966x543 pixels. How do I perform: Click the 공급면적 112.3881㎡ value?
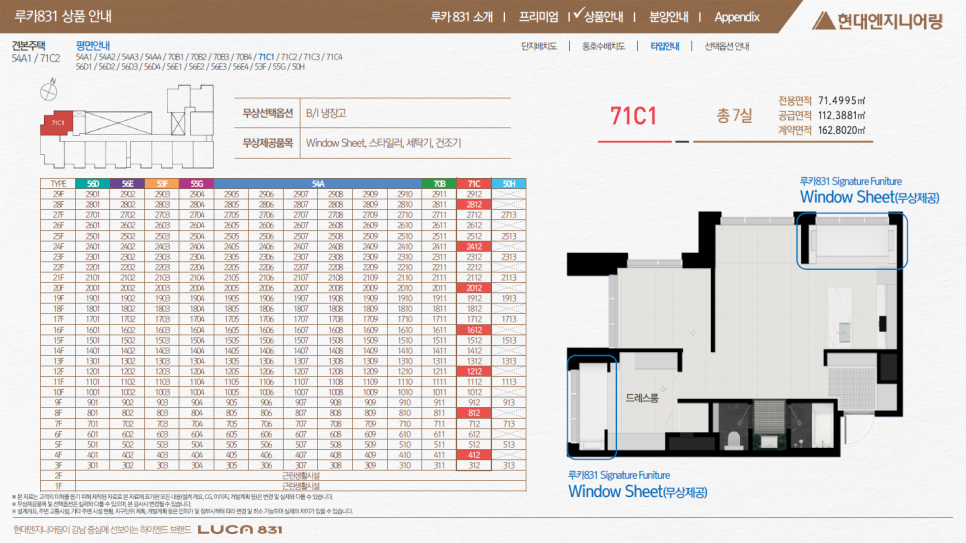click(842, 115)
